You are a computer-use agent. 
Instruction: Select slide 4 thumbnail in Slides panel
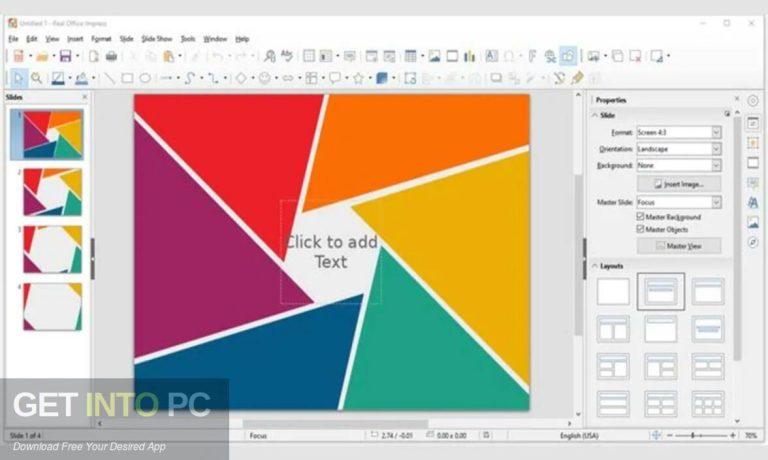coord(53,307)
